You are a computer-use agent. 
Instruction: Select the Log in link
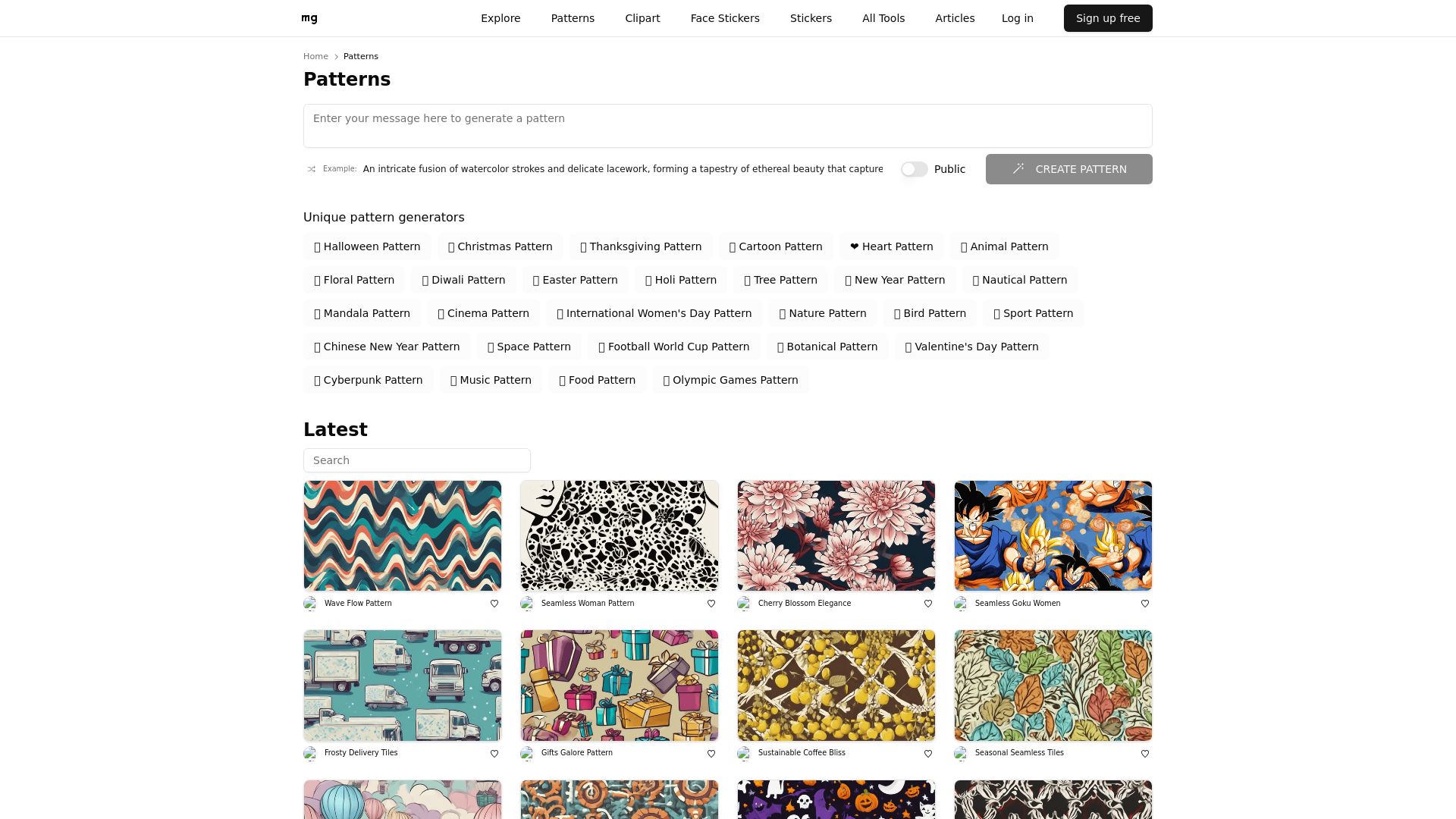click(1017, 17)
